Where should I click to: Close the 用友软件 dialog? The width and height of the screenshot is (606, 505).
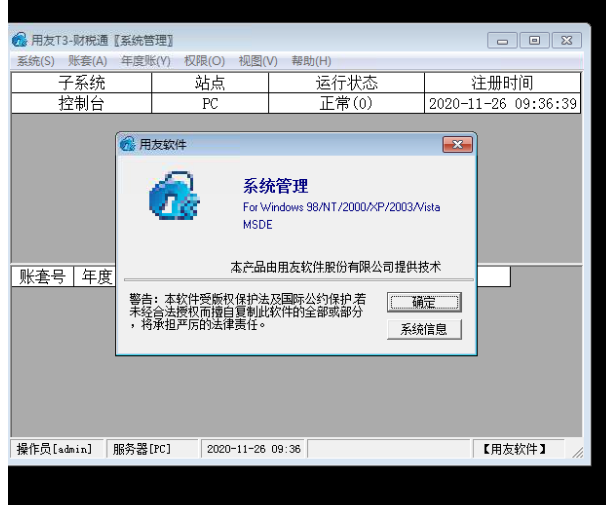[x=457, y=145]
